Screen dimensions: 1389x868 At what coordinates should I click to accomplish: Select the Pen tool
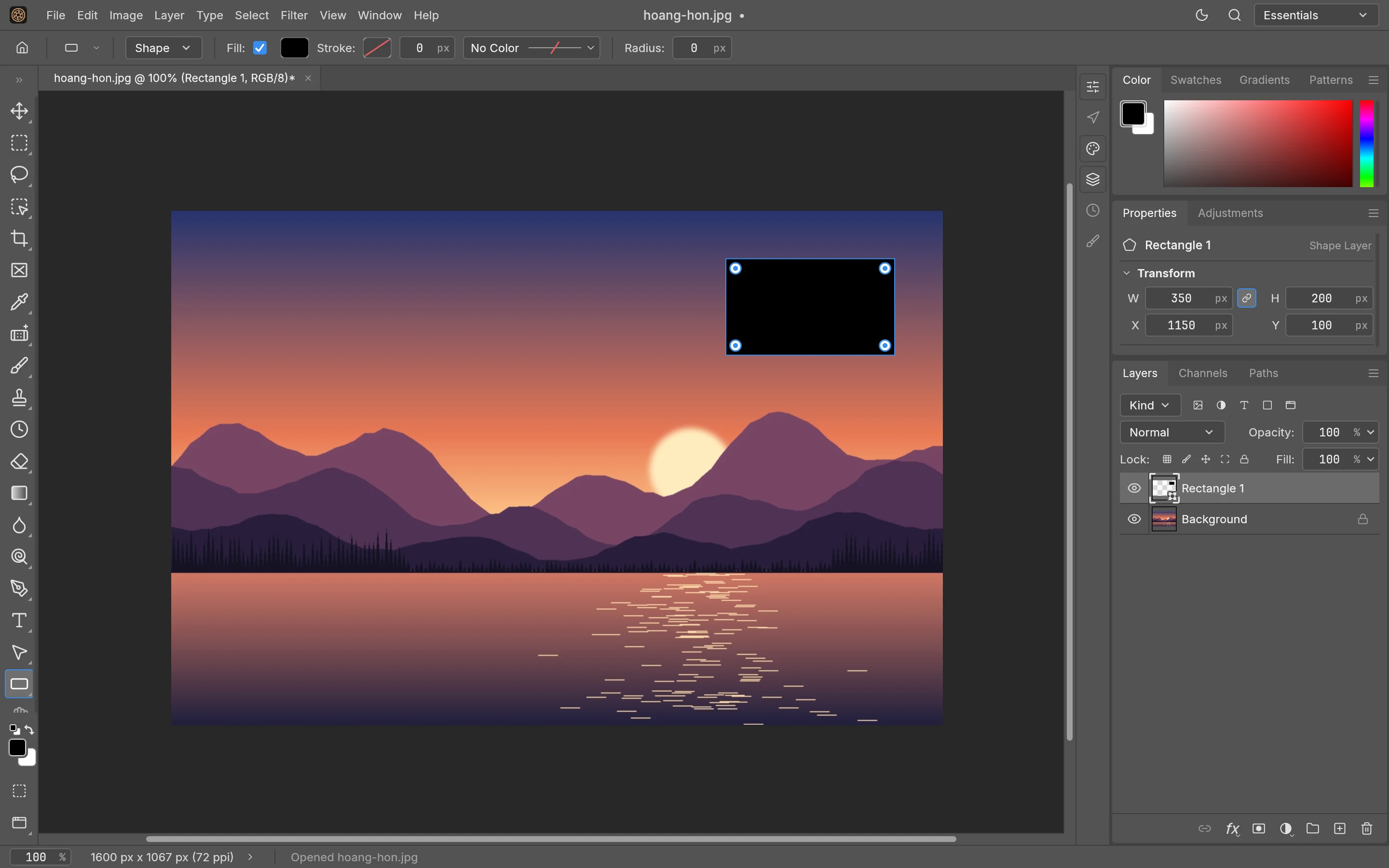(19, 588)
